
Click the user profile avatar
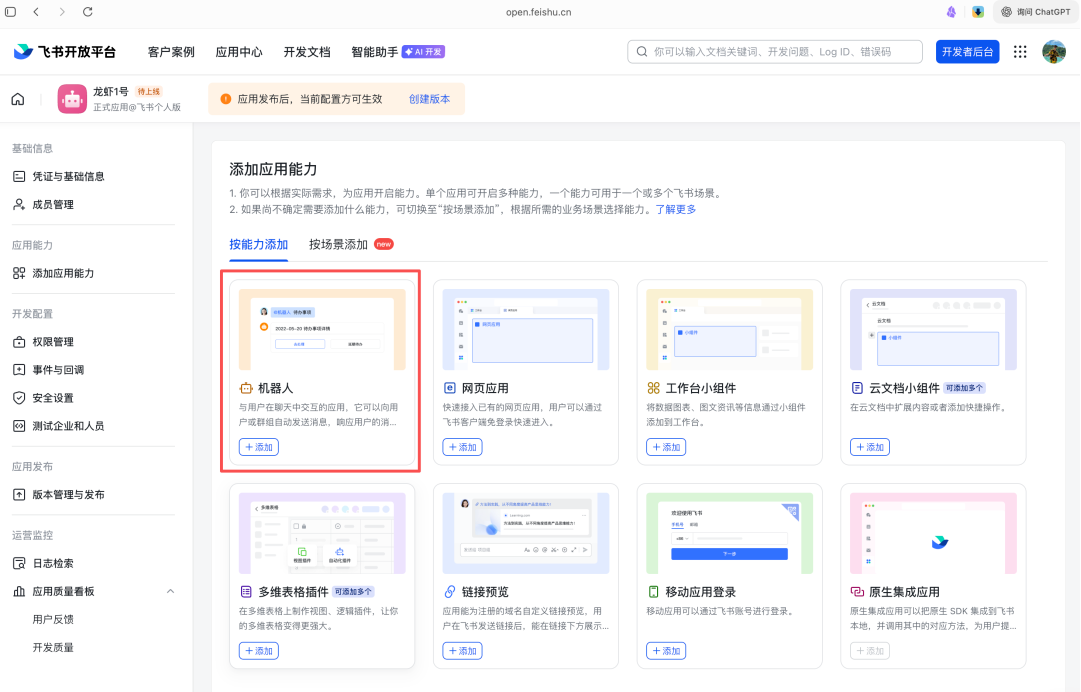1053,52
